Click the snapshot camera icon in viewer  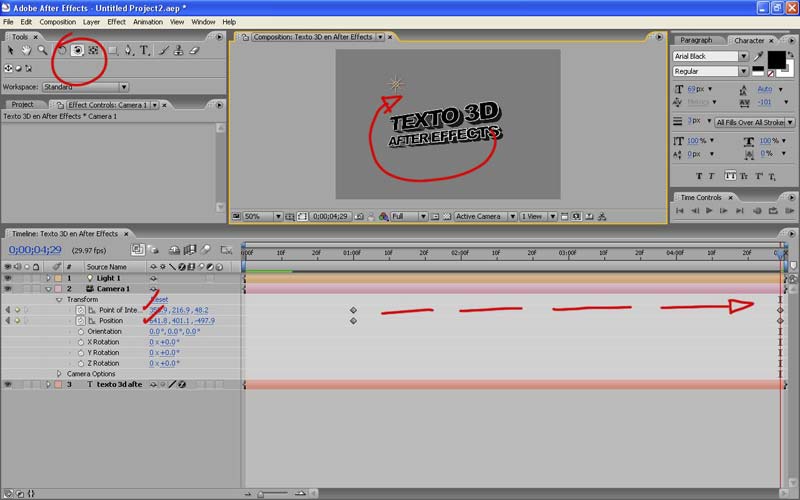[x=359, y=216]
